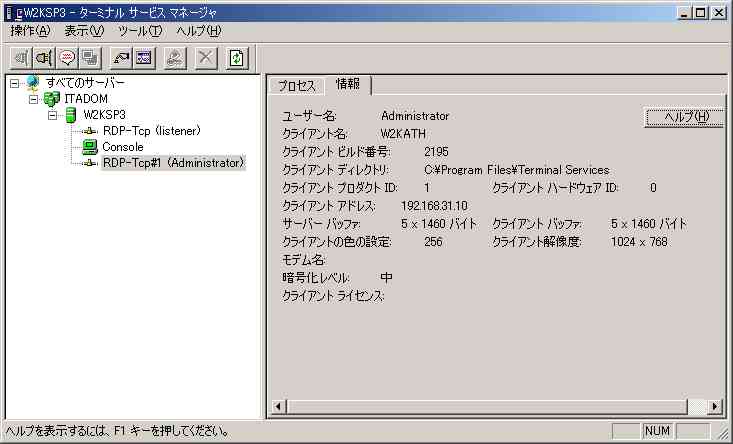Click the client name value W2KATH
Image resolution: width=733 pixels, height=444 pixels.
(403, 134)
